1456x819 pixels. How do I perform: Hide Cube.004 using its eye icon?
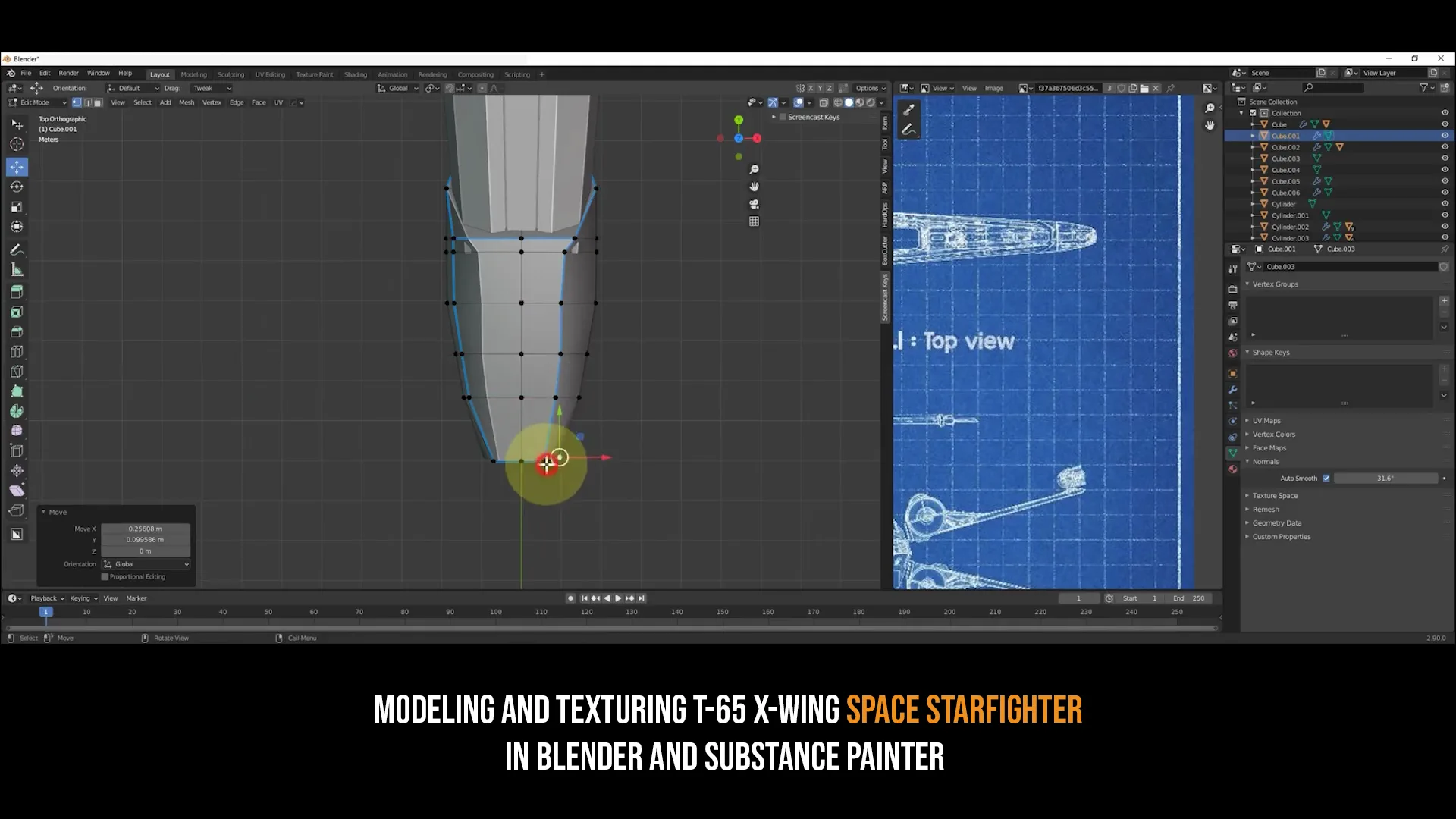pos(1445,170)
